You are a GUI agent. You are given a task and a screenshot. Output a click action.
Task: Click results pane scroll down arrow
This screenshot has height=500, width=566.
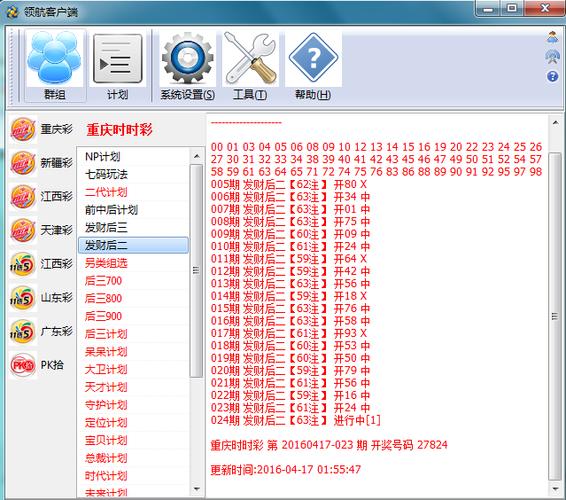coord(556,488)
